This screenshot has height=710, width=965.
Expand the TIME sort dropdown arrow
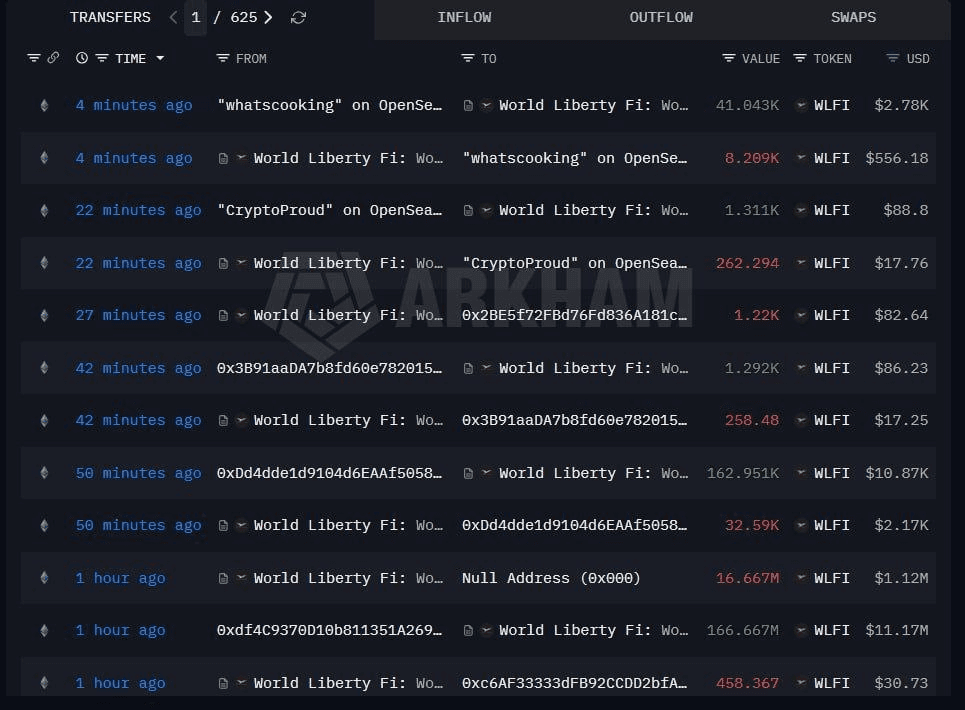pos(161,58)
